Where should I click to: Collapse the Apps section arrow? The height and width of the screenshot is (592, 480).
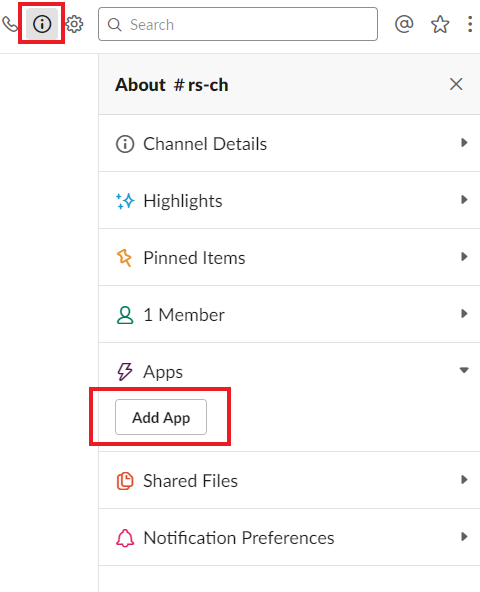pyautogui.click(x=464, y=370)
